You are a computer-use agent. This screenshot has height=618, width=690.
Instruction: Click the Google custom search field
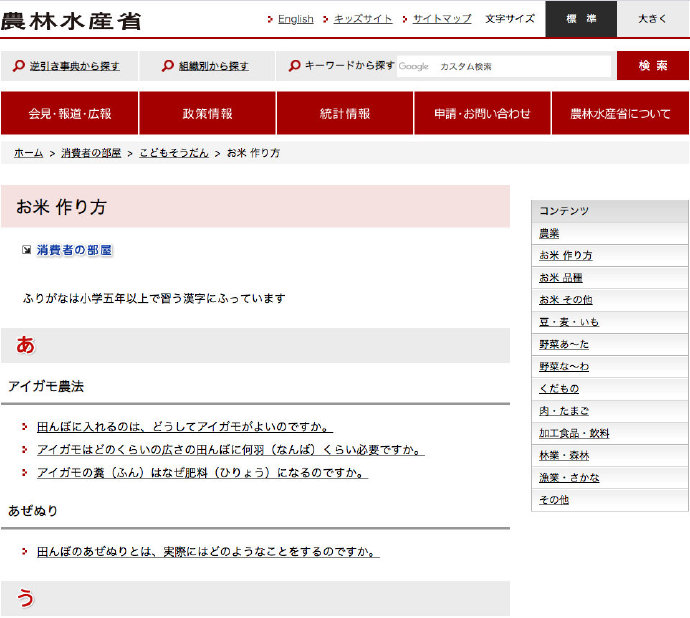(504, 66)
